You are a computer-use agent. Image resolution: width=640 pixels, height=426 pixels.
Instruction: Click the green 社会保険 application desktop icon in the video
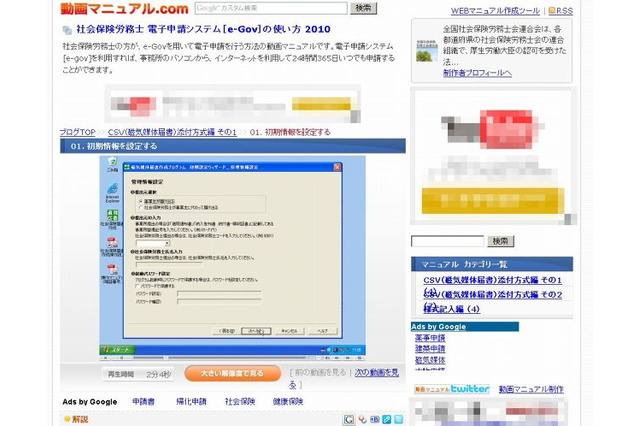coord(112,215)
